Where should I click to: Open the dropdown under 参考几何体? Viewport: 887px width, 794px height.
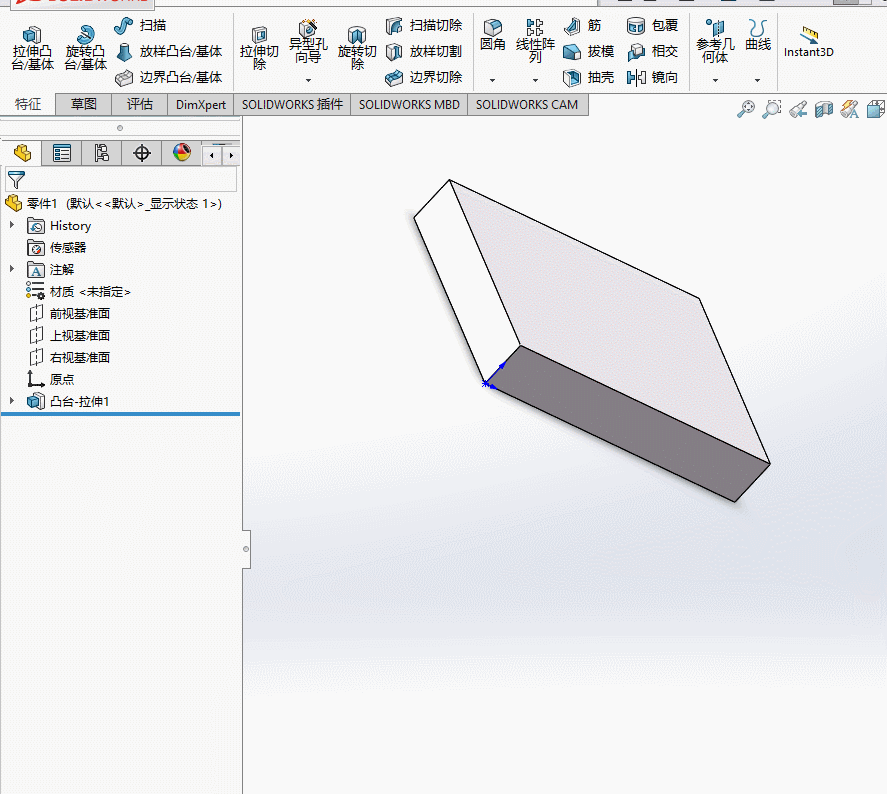tap(715, 80)
